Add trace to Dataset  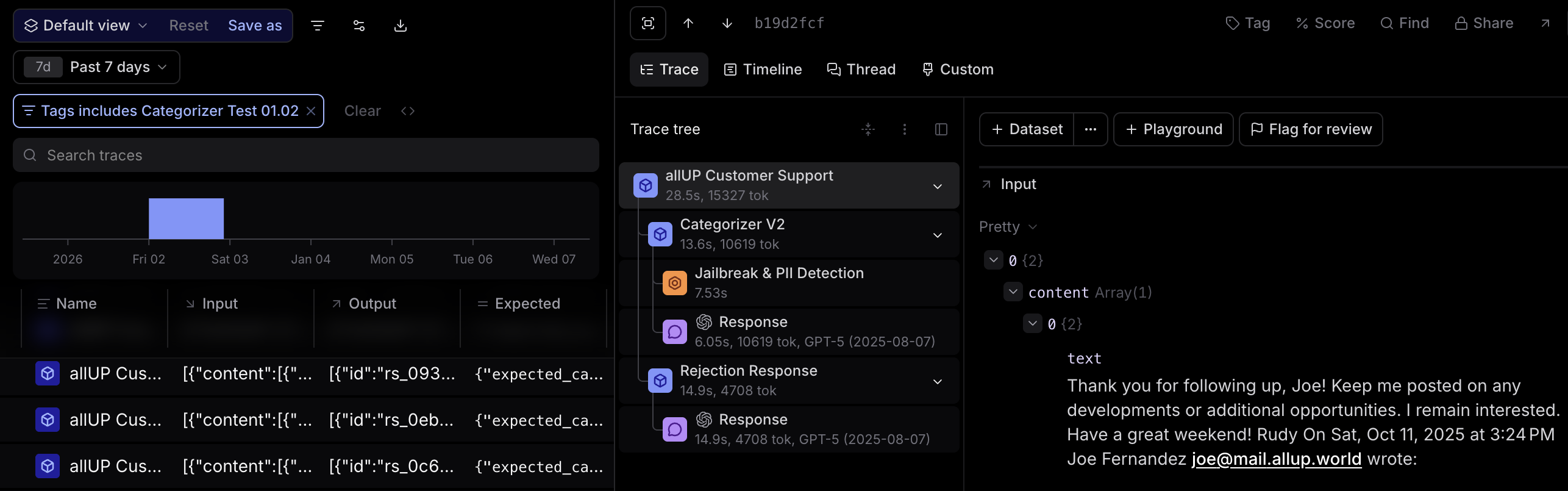1027,129
